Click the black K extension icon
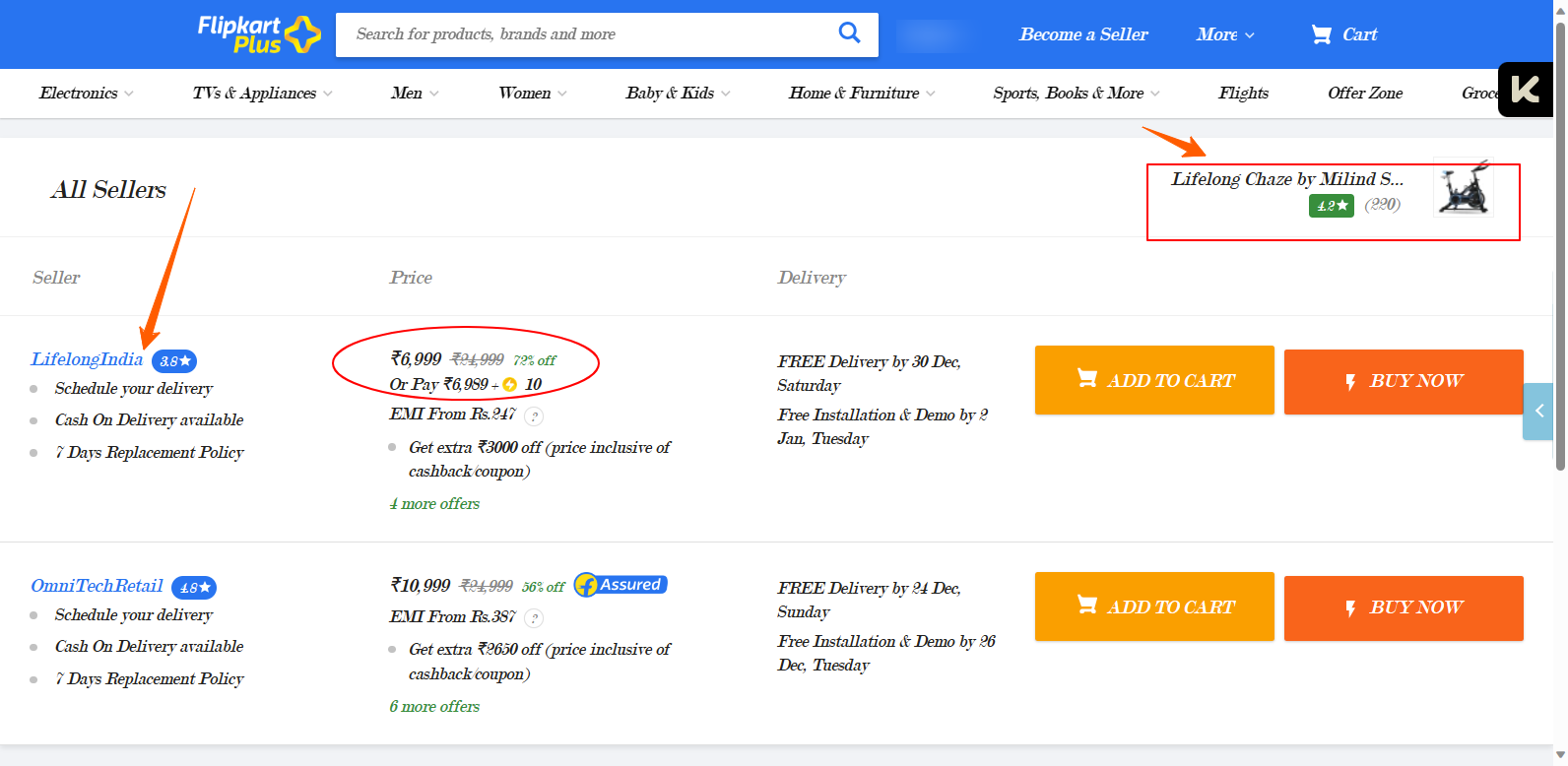This screenshot has width=1568, height=766. click(x=1525, y=90)
